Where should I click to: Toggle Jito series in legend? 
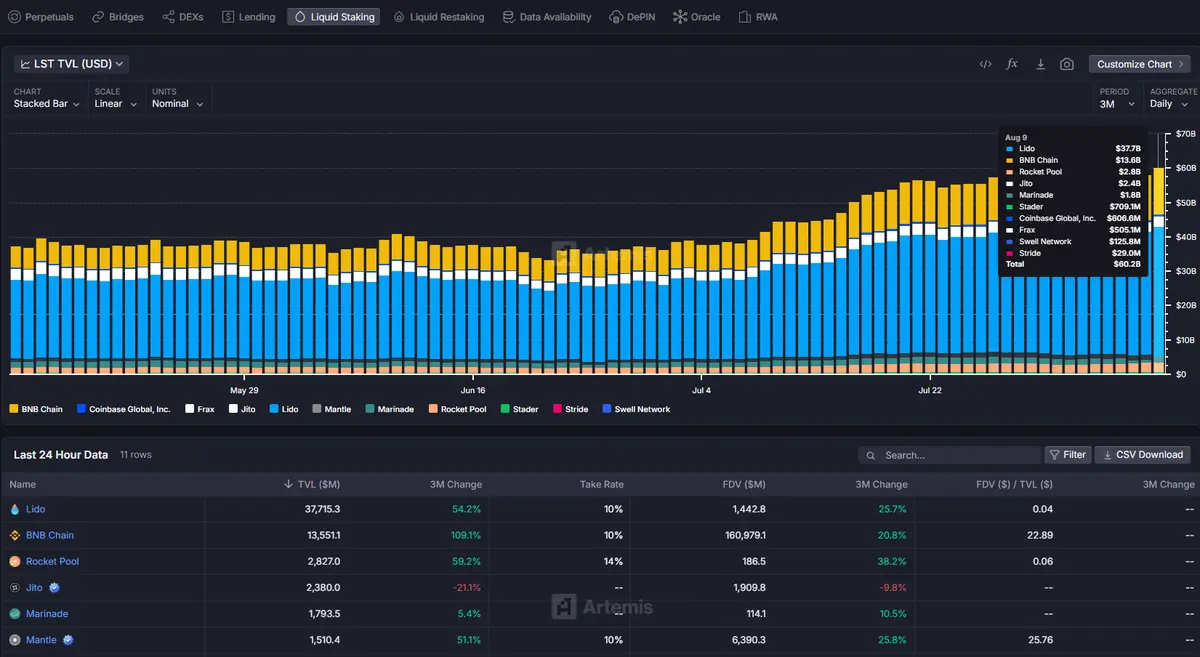(242, 409)
